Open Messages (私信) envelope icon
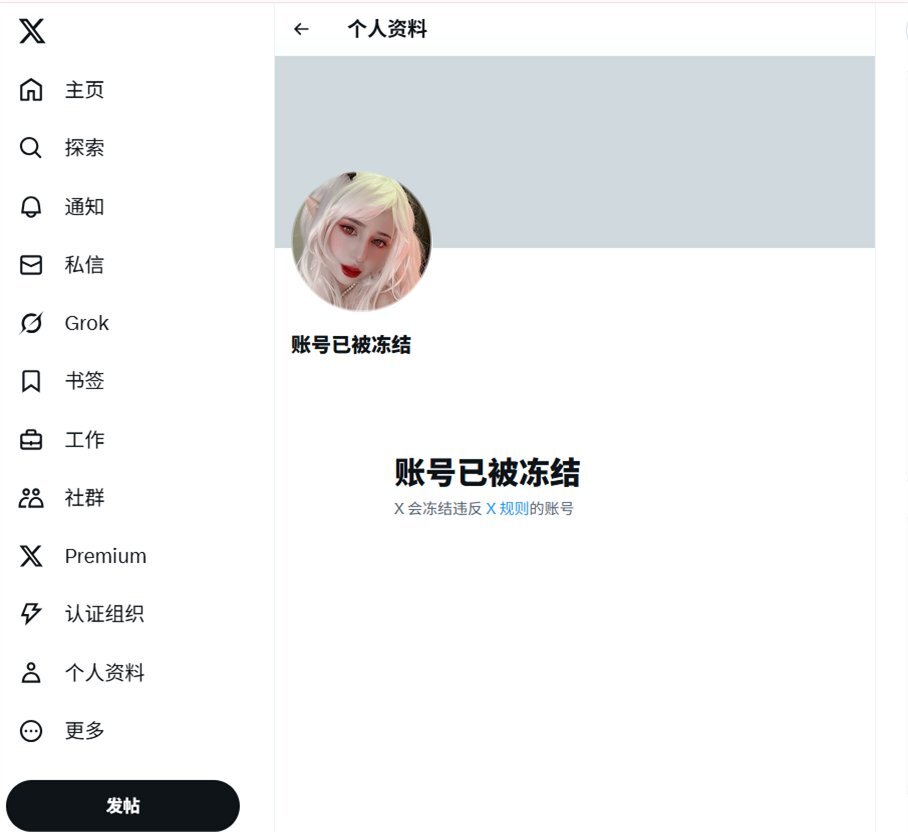908x832 pixels. [x=31, y=265]
